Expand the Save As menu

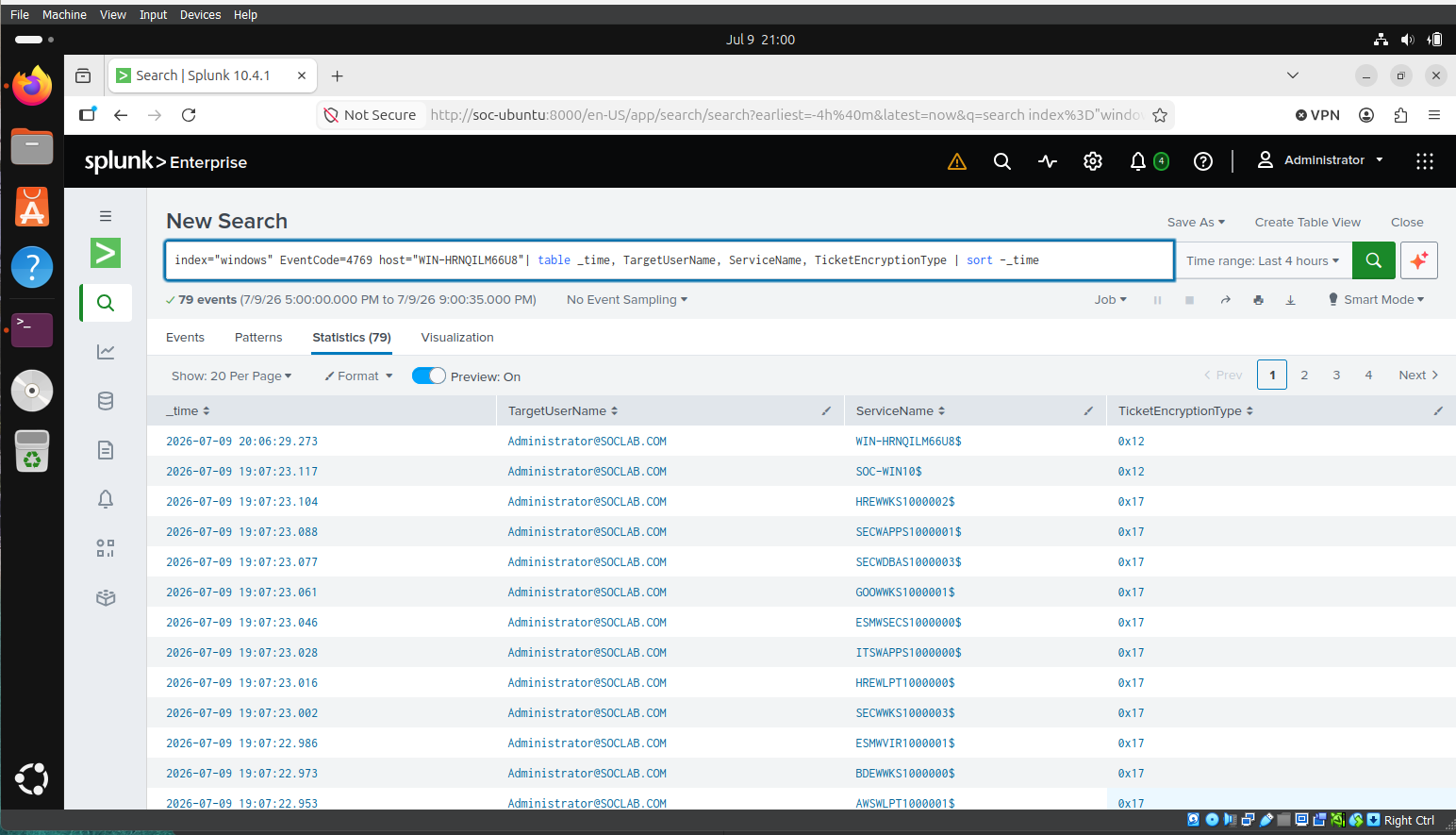point(1196,223)
